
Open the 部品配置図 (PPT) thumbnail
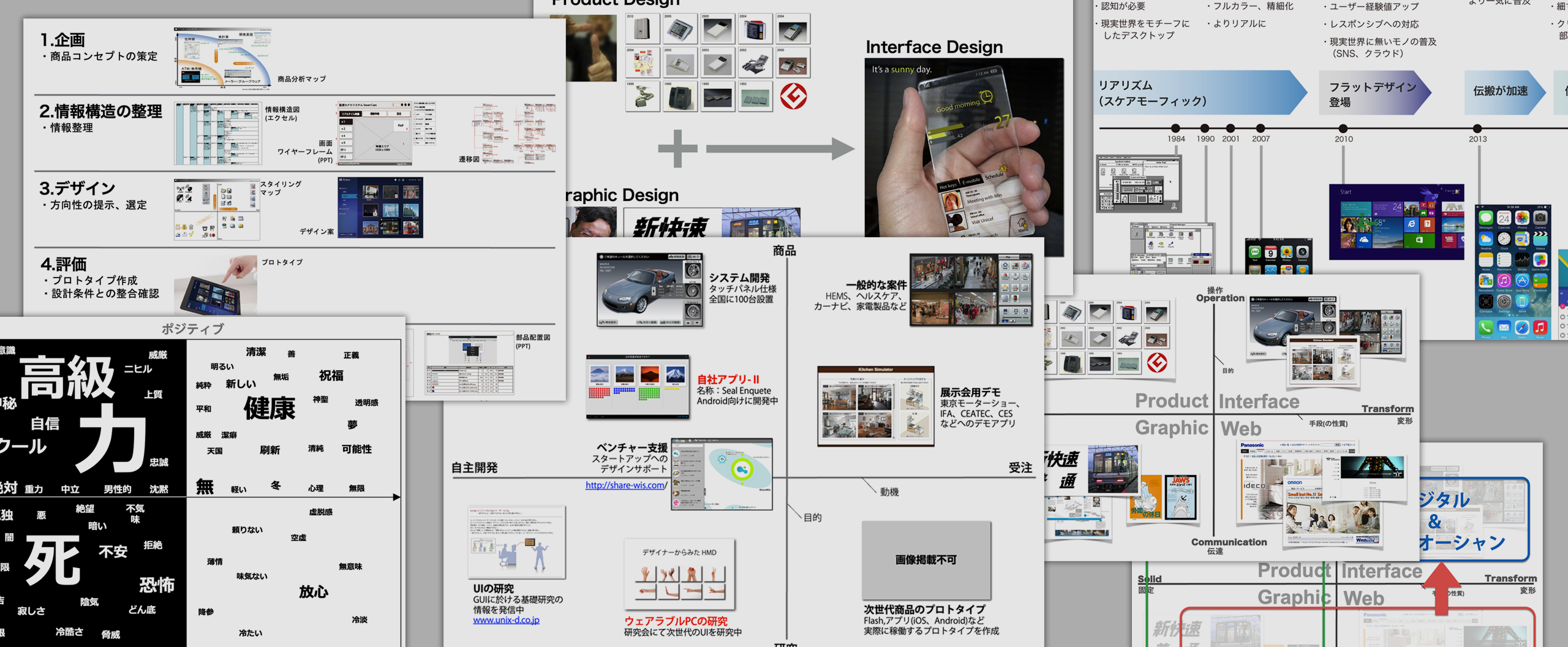tap(469, 363)
